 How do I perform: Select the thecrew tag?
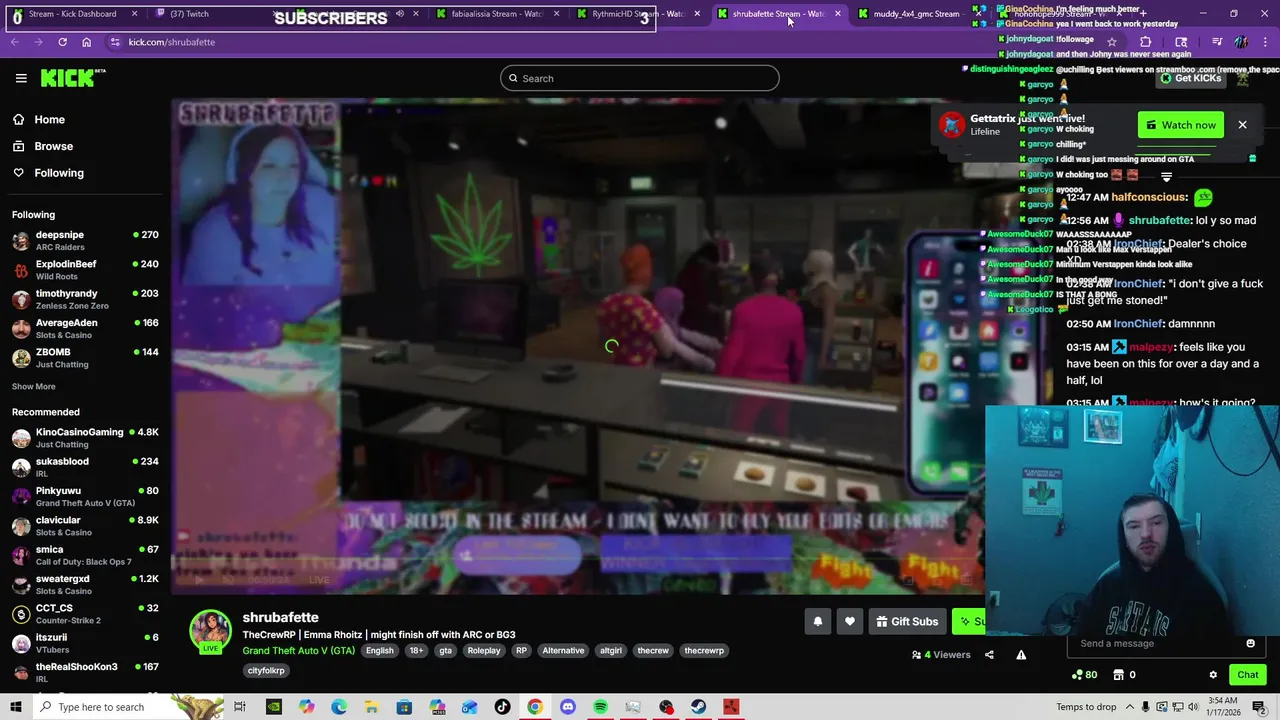tap(653, 650)
